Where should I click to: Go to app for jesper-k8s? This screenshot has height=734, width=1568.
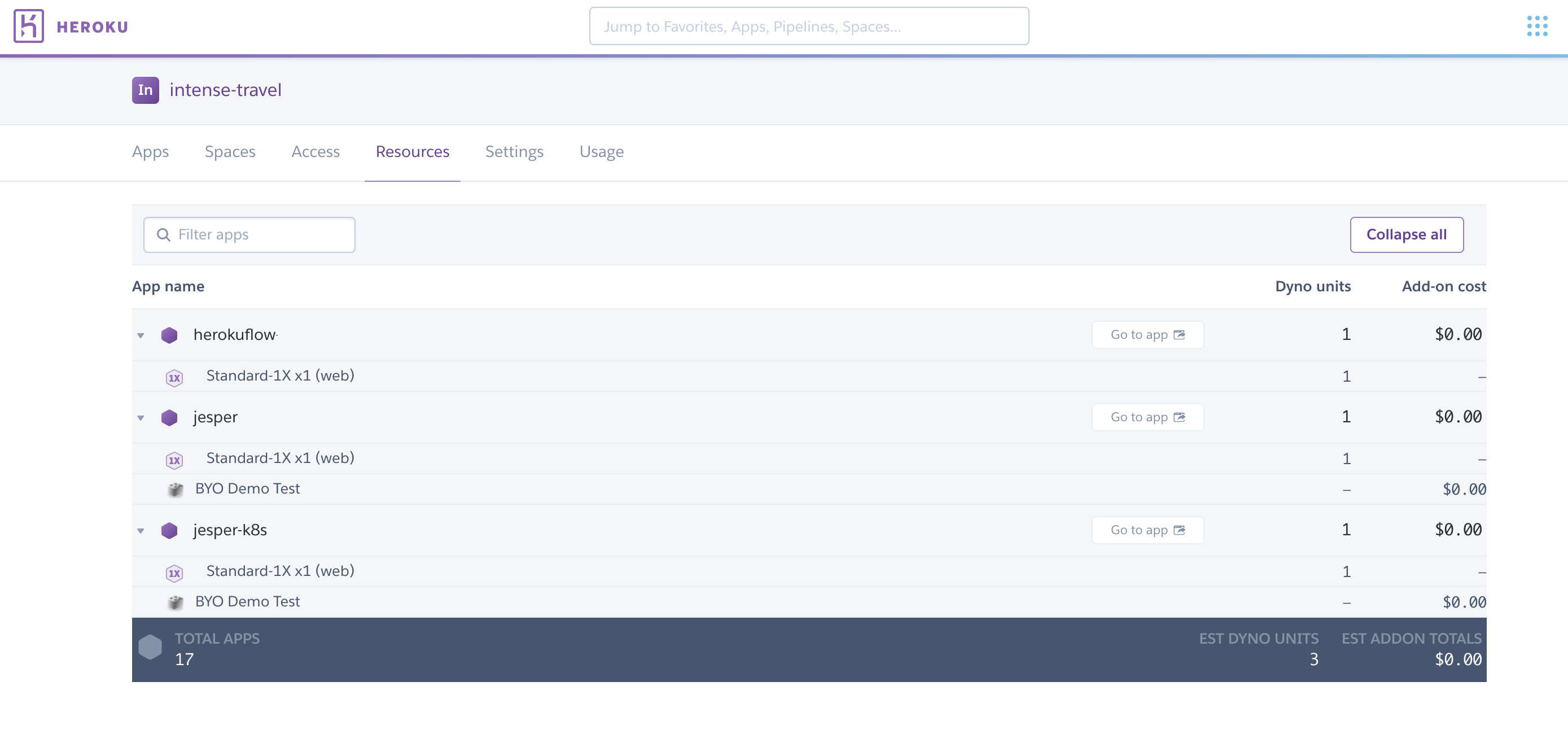tap(1147, 530)
